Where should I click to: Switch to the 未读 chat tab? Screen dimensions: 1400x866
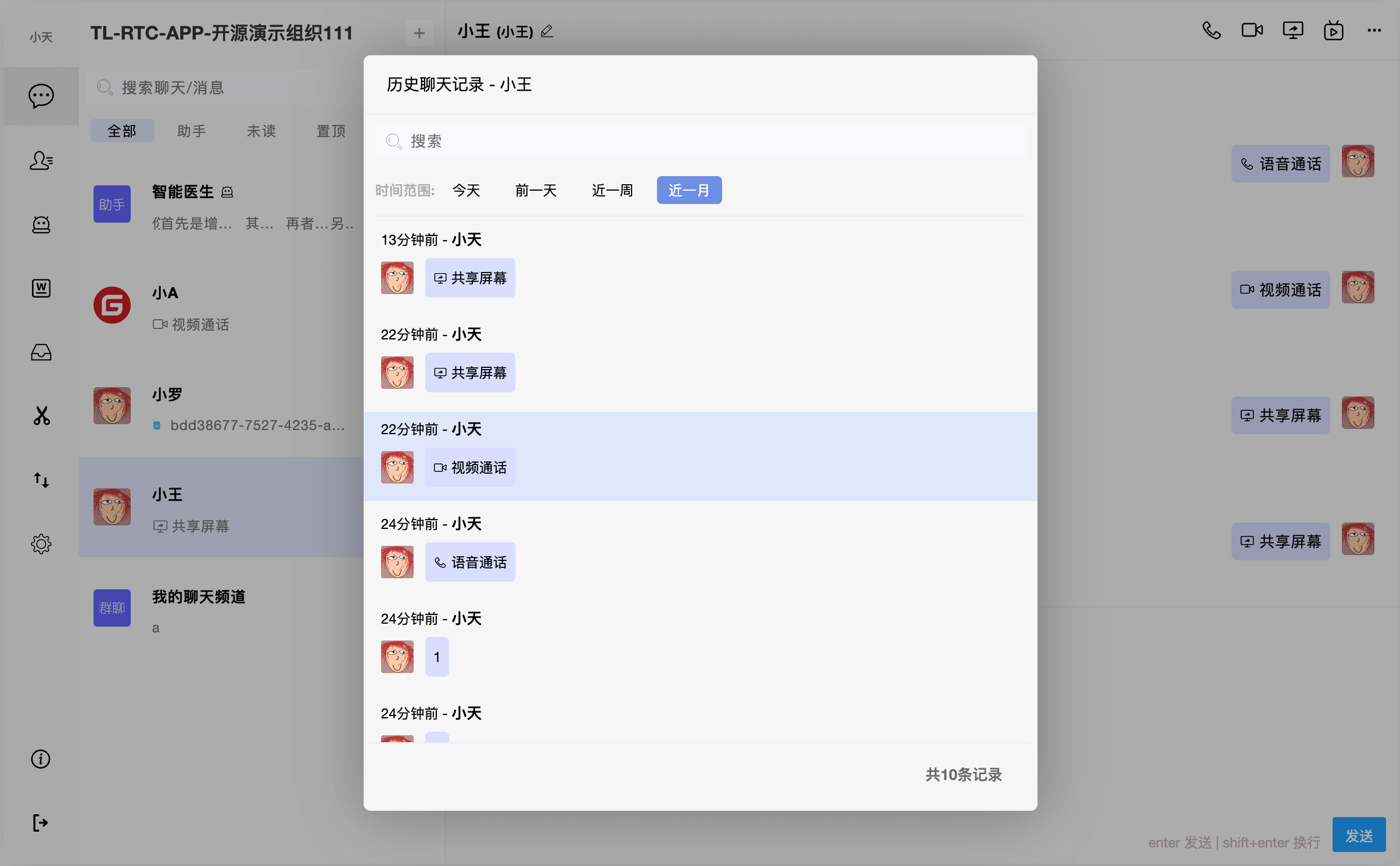(x=261, y=131)
